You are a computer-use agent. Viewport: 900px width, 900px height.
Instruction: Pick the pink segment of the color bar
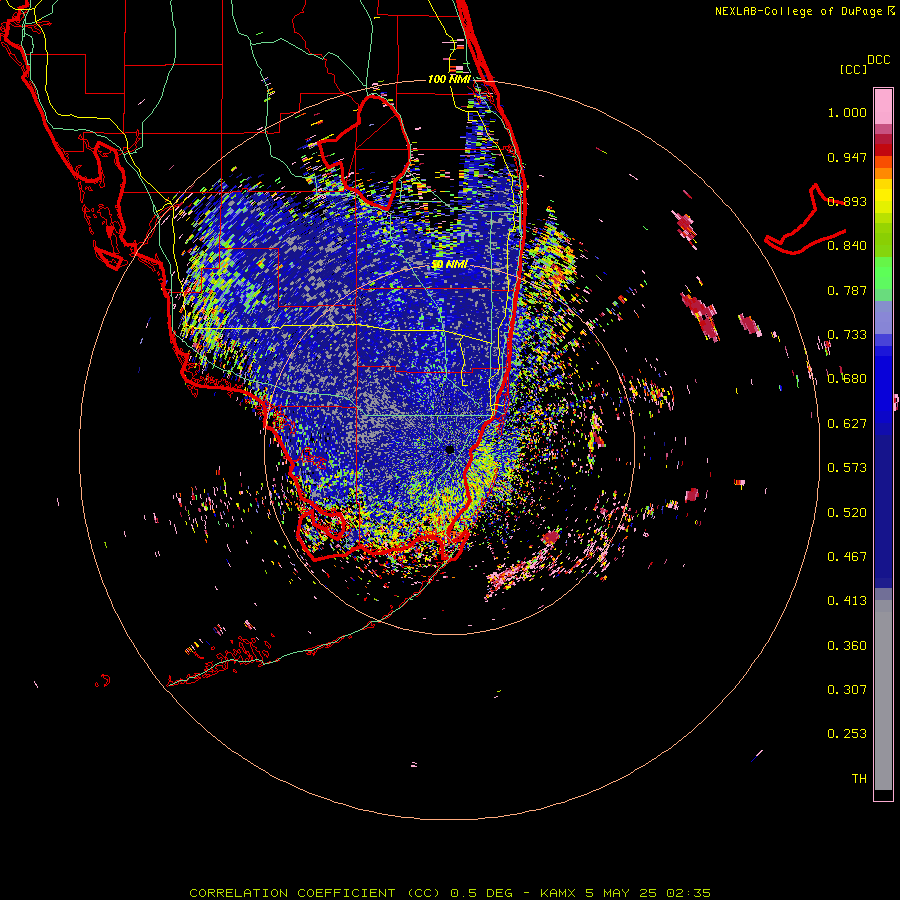tap(883, 107)
